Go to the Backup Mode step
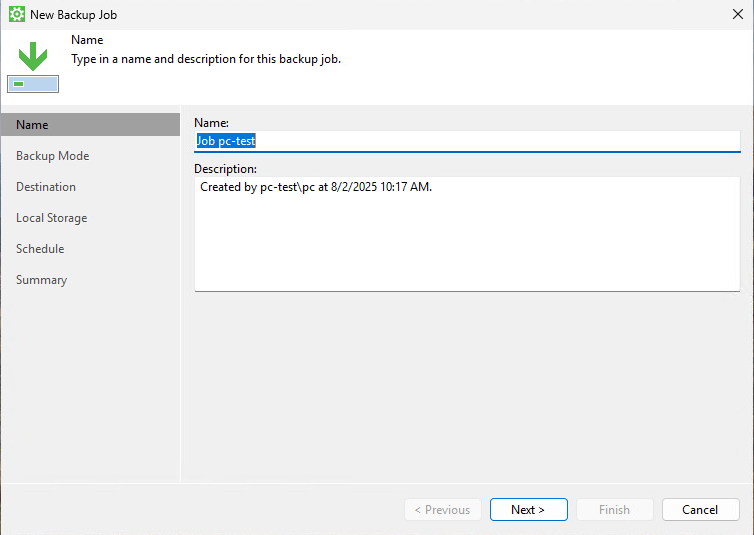 pos(52,156)
